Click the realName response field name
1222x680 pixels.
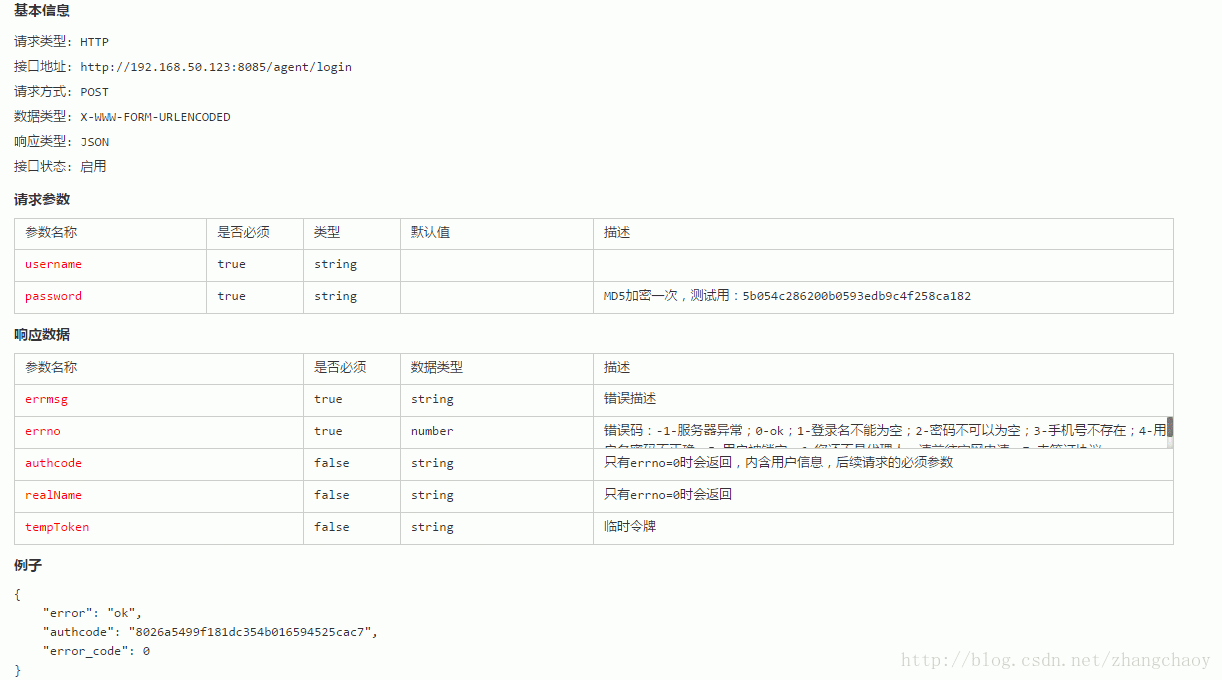coord(51,495)
